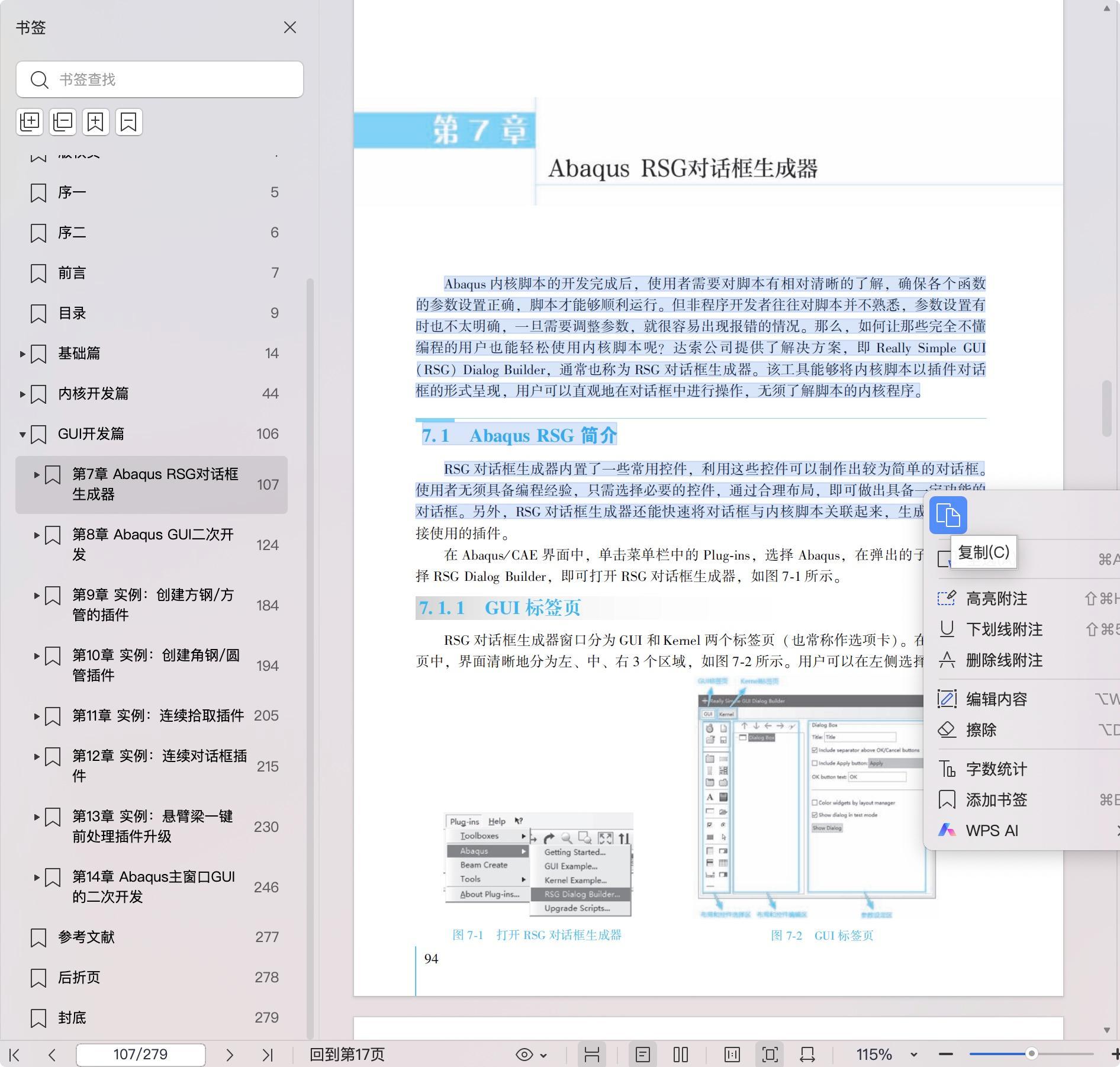Toggle continuous scrolling mode

[592, 1055]
